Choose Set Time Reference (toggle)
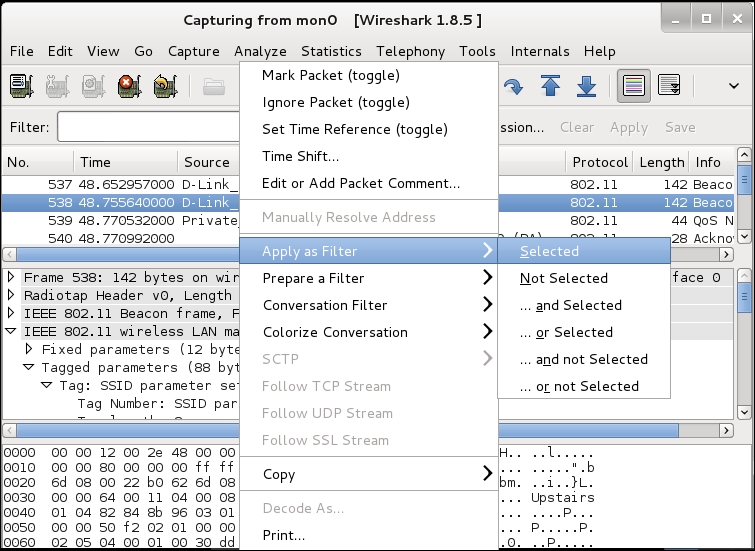This screenshot has height=551, width=755. click(x=369, y=129)
